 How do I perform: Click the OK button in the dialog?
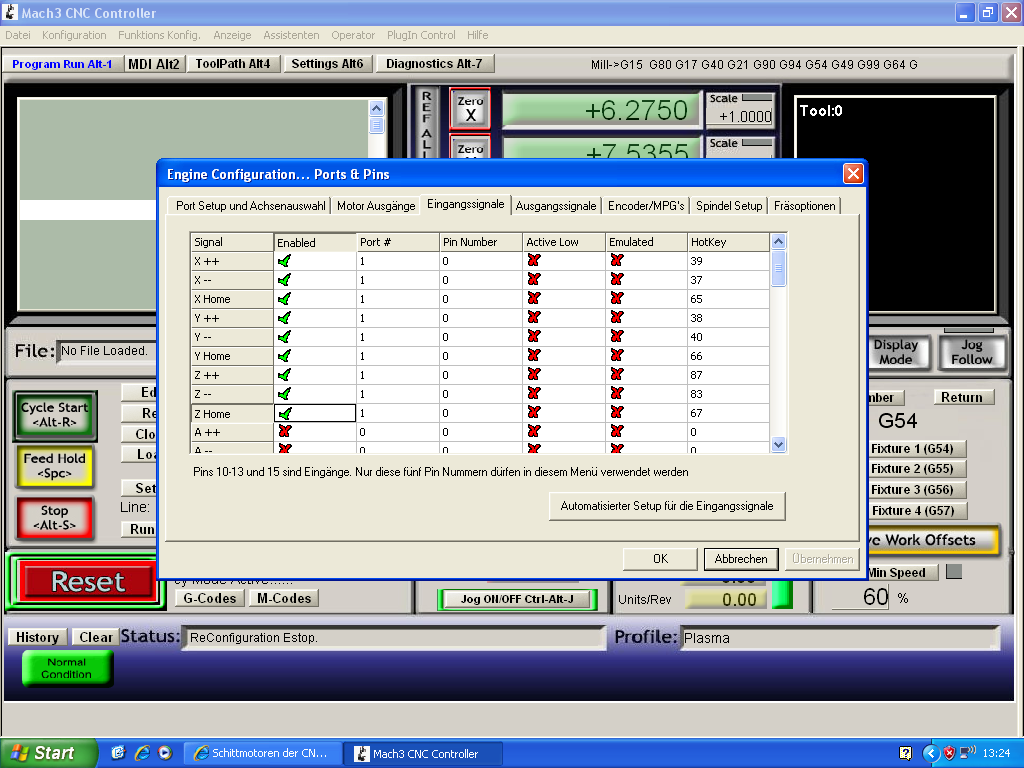coord(660,559)
